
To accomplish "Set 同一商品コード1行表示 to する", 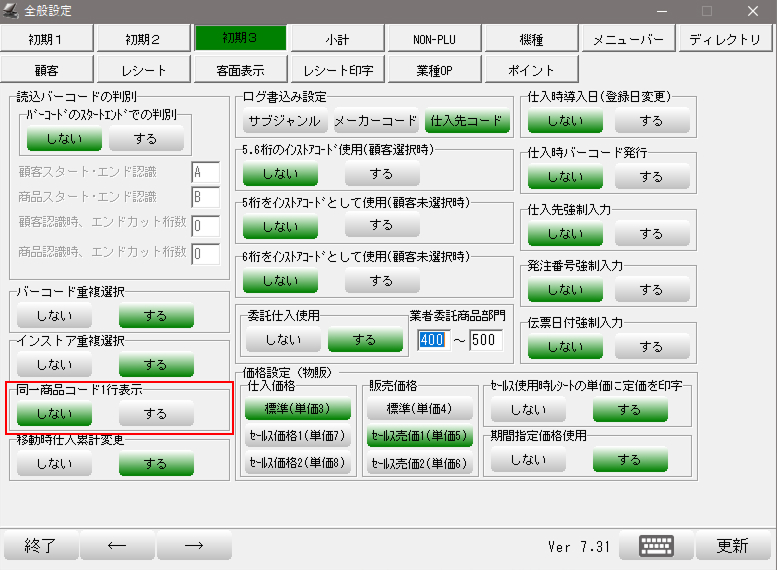I will (x=156, y=413).
